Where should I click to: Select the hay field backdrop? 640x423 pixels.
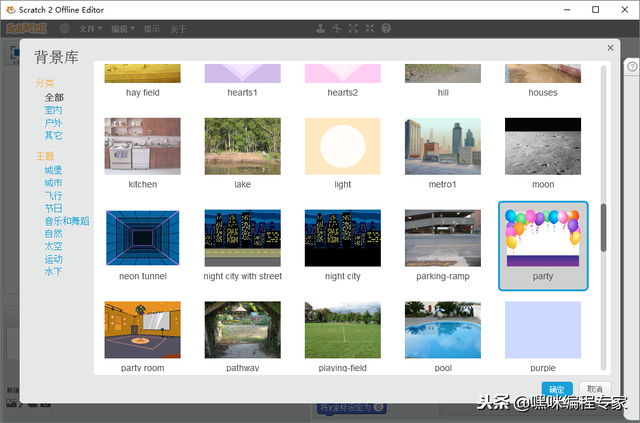pos(142,80)
